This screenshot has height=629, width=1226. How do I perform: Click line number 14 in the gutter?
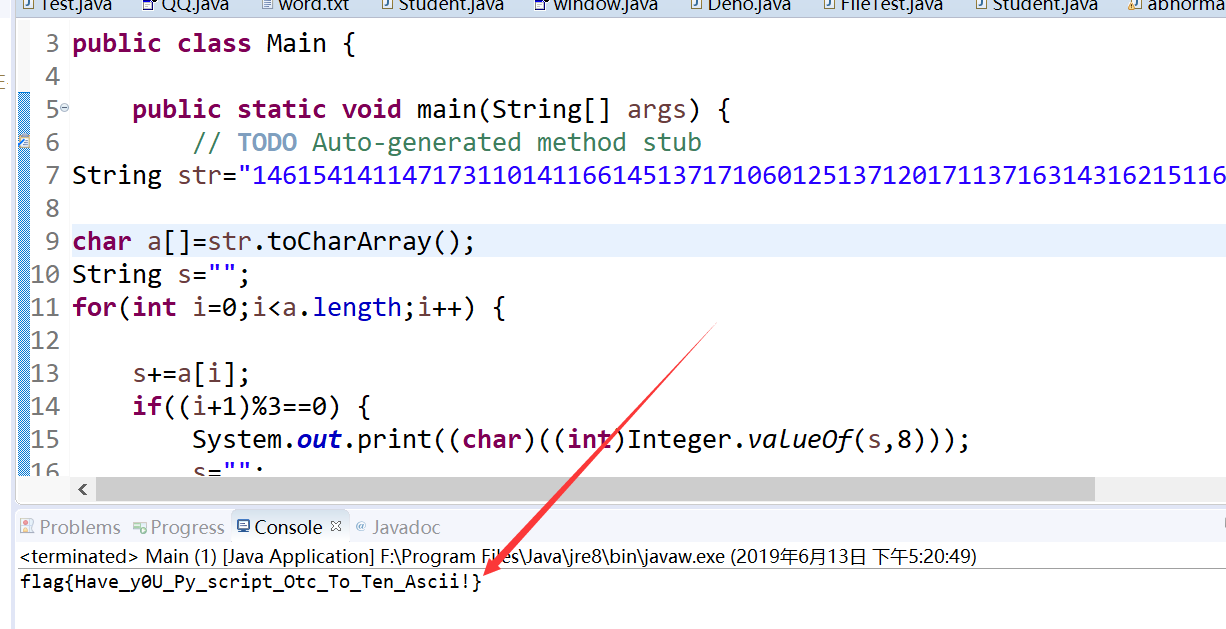(x=46, y=407)
